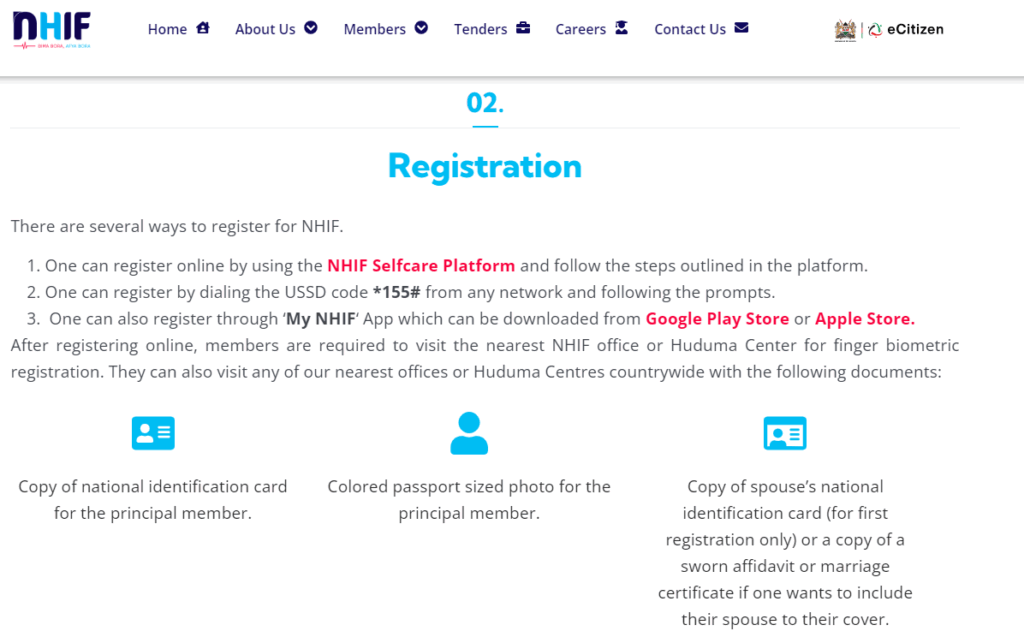1024x643 pixels.
Task: Click the graduate icon beside Careers
Action: [x=622, y=28]
